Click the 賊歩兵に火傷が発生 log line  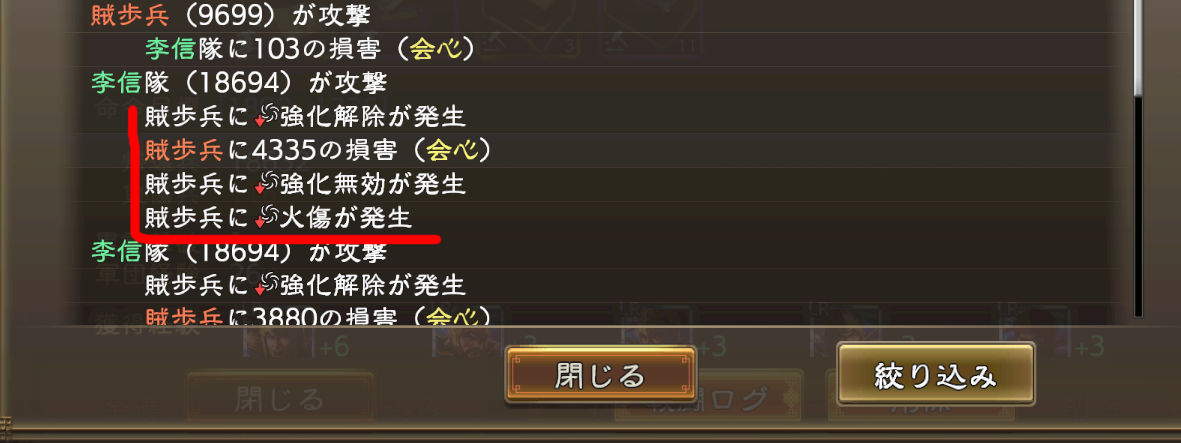coord(279,218)
